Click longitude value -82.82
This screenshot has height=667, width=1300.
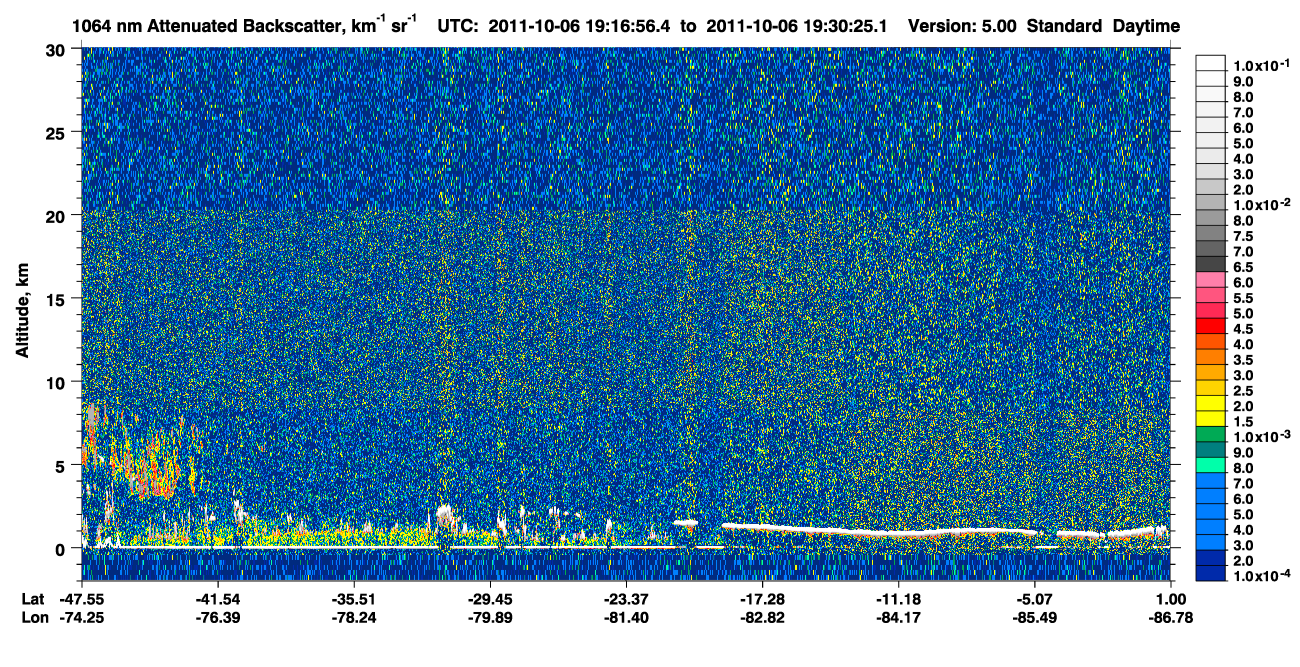[762, 617]
